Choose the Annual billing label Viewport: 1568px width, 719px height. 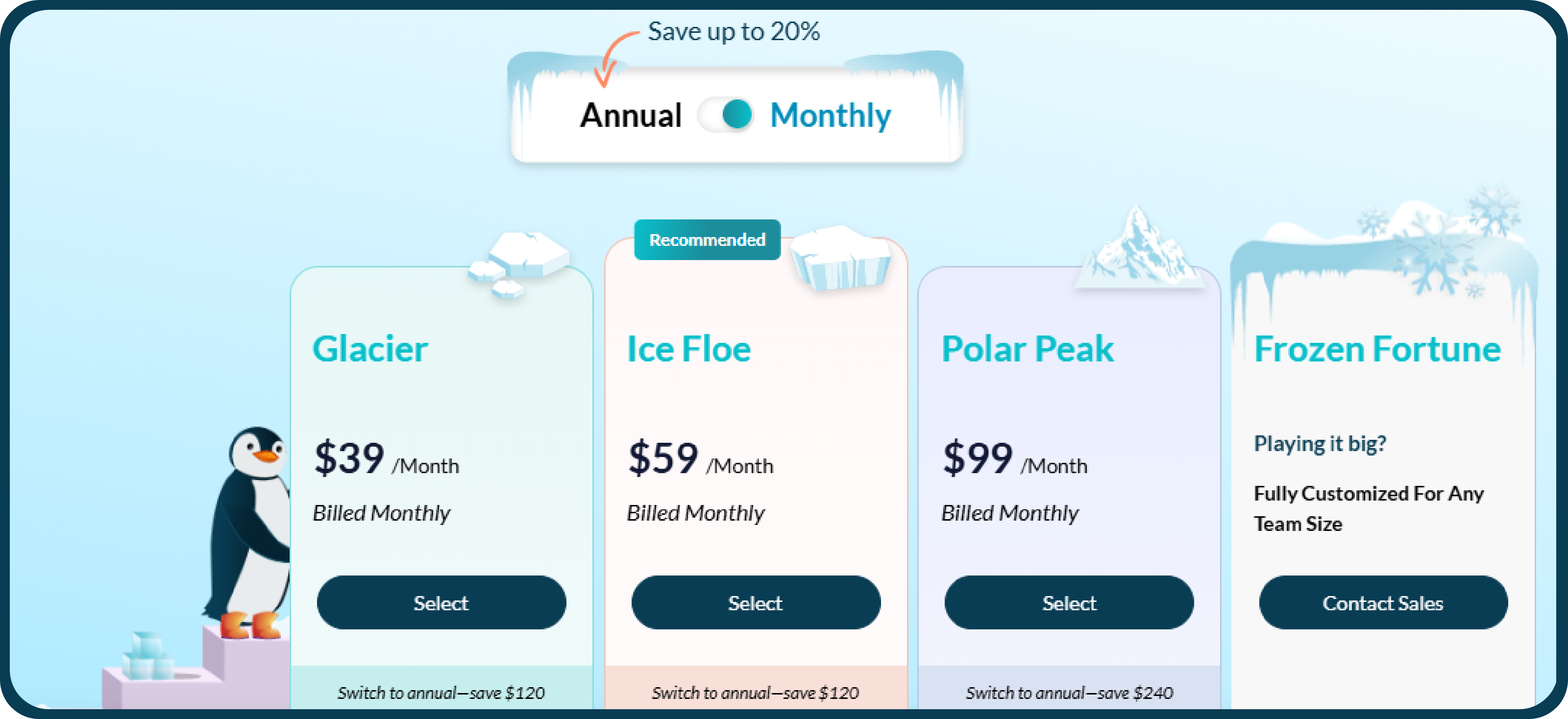[x=631, y=115]
